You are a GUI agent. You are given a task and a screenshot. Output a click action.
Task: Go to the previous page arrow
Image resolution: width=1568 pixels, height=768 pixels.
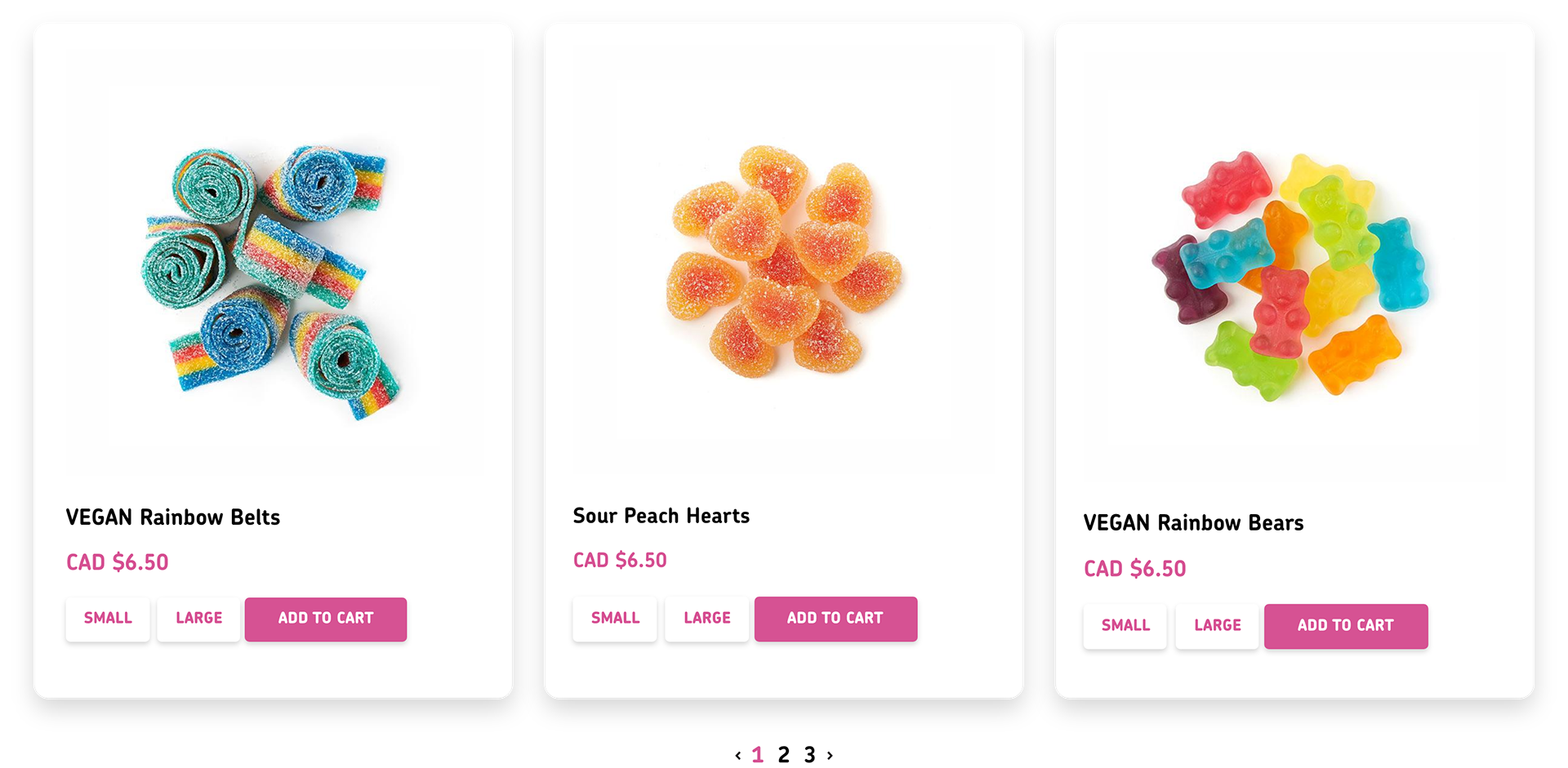point(737,756)
